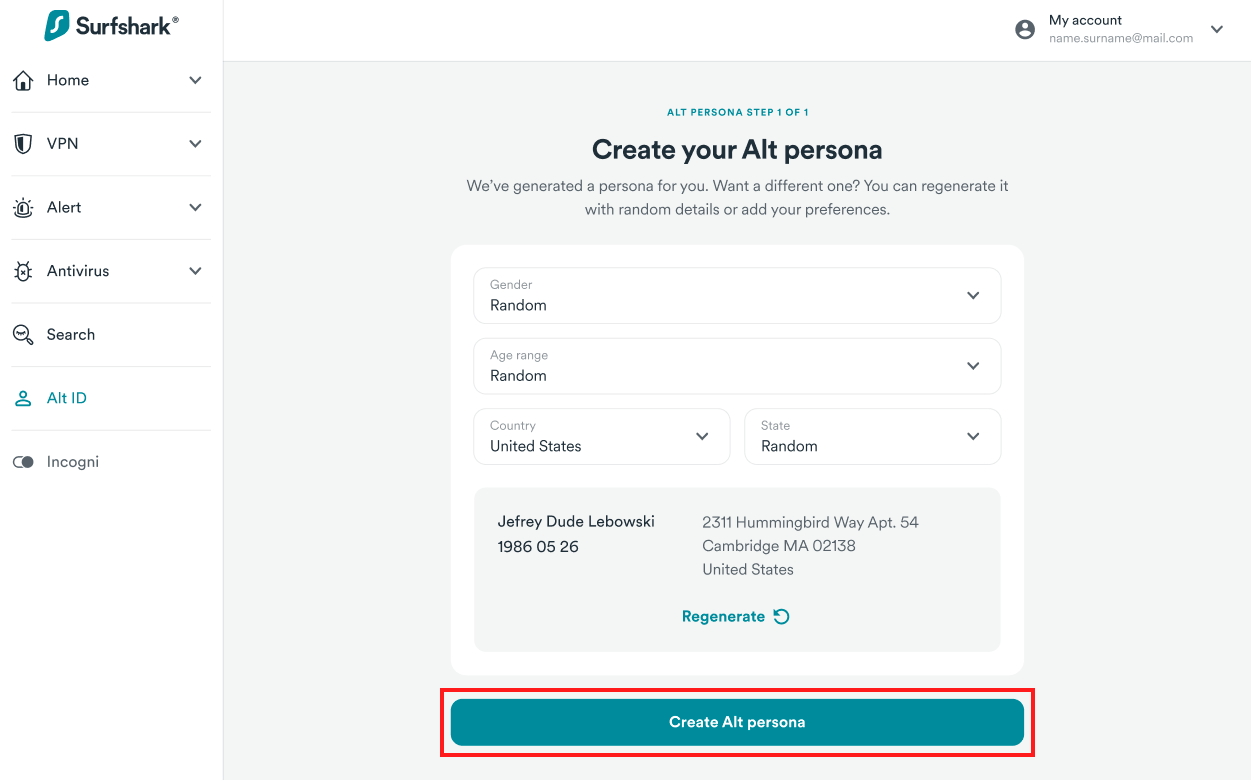1251x780 pixels.
Task: Click the circular regenerate arrow icon
Action: point(782,616)
